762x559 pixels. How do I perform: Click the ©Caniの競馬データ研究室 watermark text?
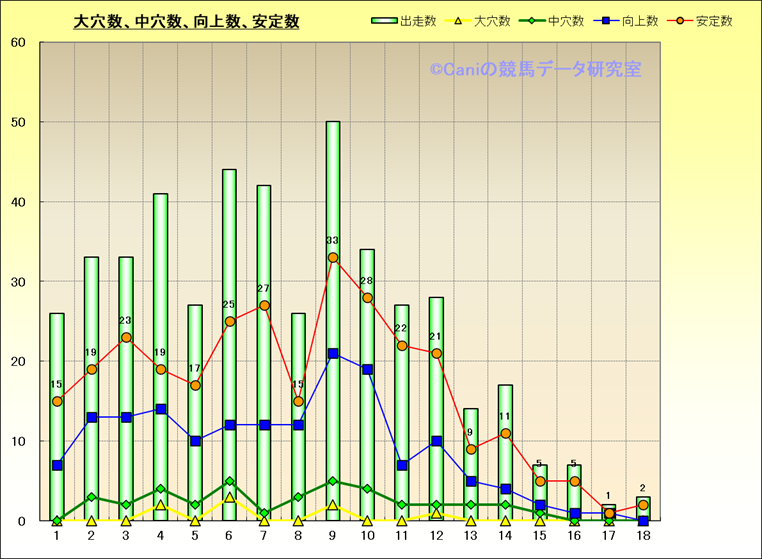point(536,70)
